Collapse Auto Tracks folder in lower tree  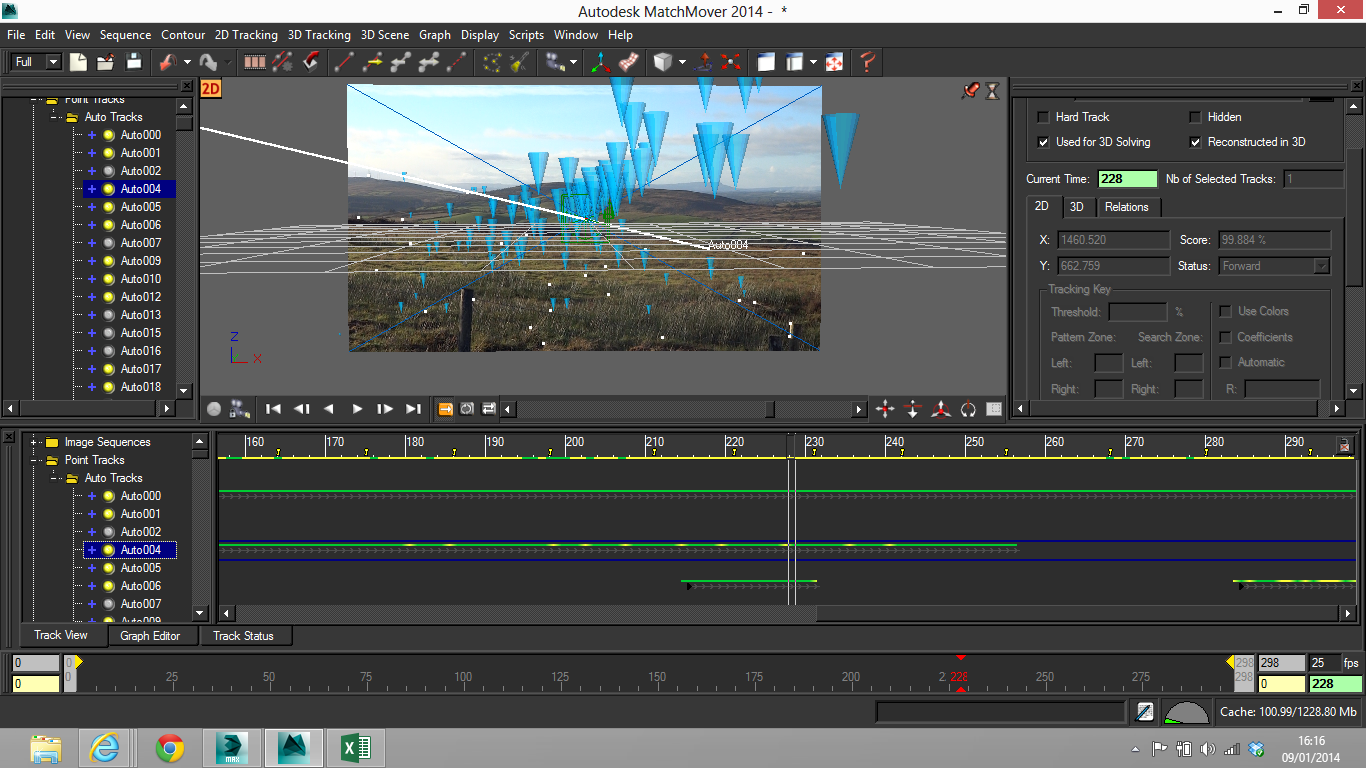[55, 478]
